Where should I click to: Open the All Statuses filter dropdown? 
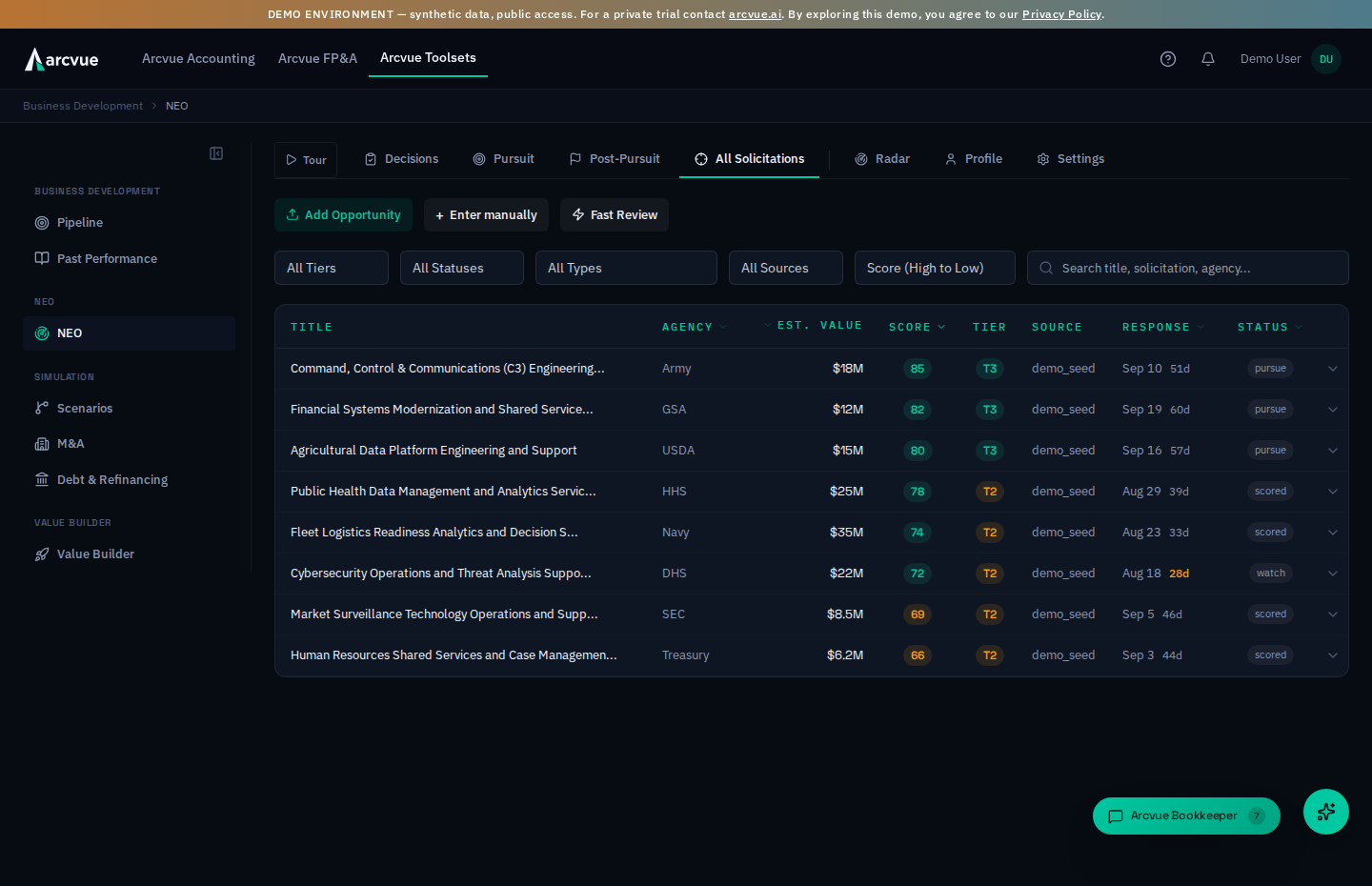(462, 268)
